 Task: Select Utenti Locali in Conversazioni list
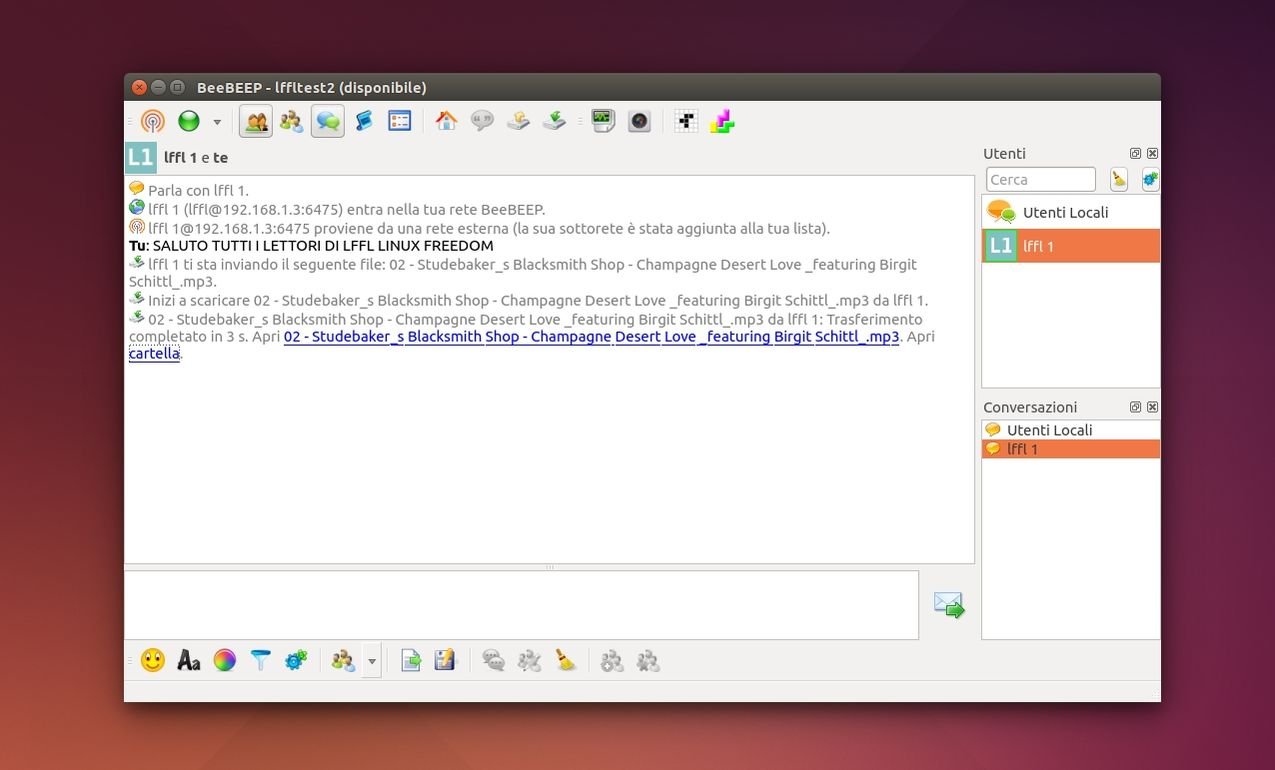point(1049,430)
